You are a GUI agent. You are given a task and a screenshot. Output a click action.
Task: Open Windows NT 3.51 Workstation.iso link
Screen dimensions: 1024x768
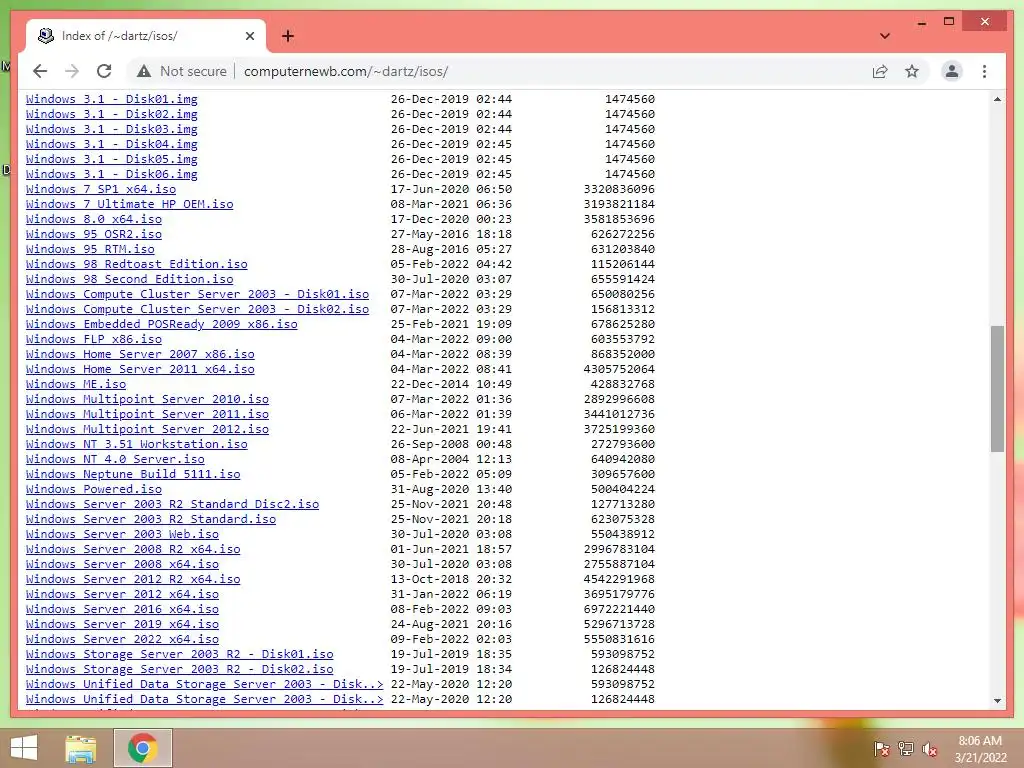click(136, 445)
